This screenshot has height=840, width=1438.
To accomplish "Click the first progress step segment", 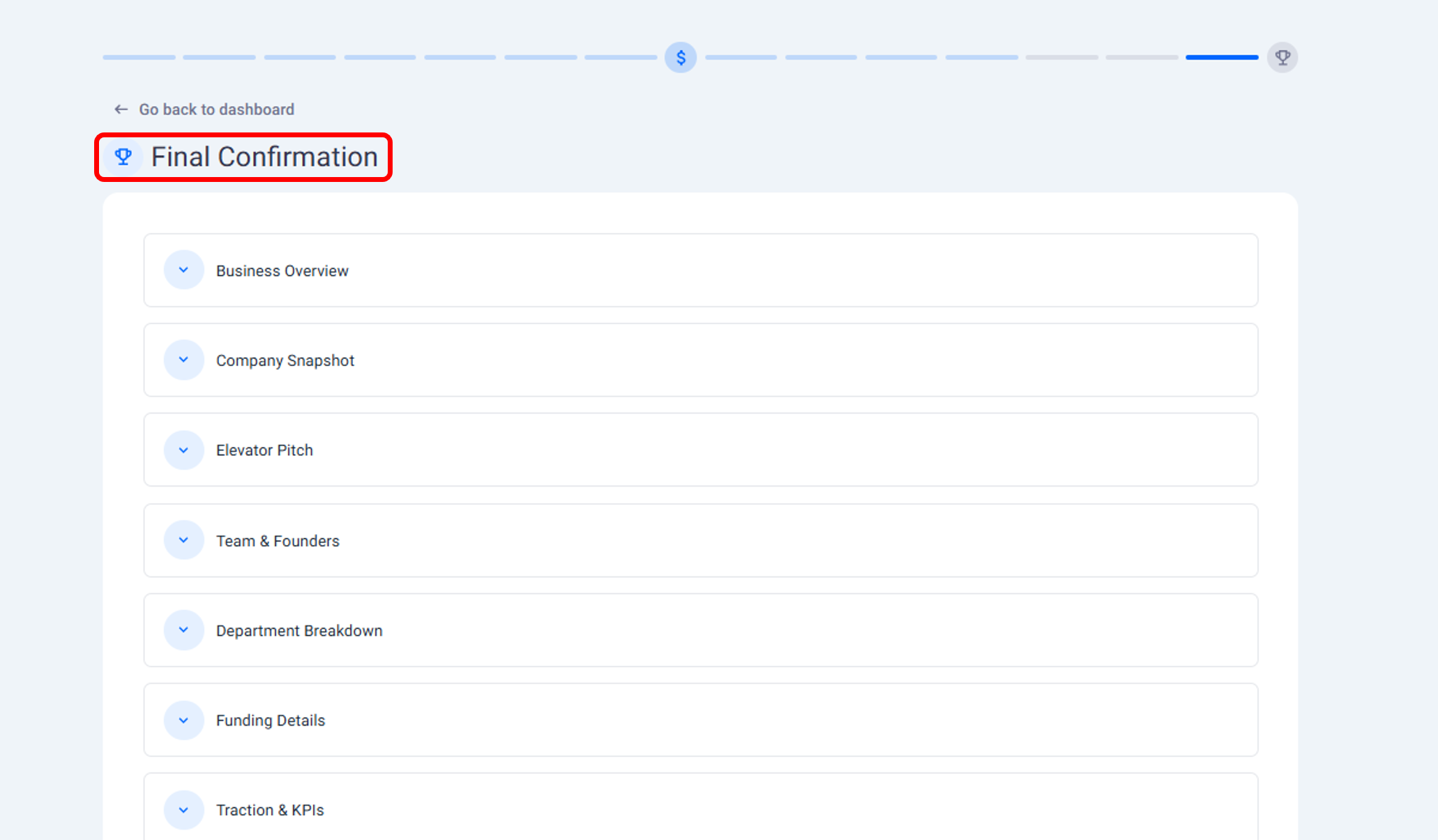I will 139,57.
